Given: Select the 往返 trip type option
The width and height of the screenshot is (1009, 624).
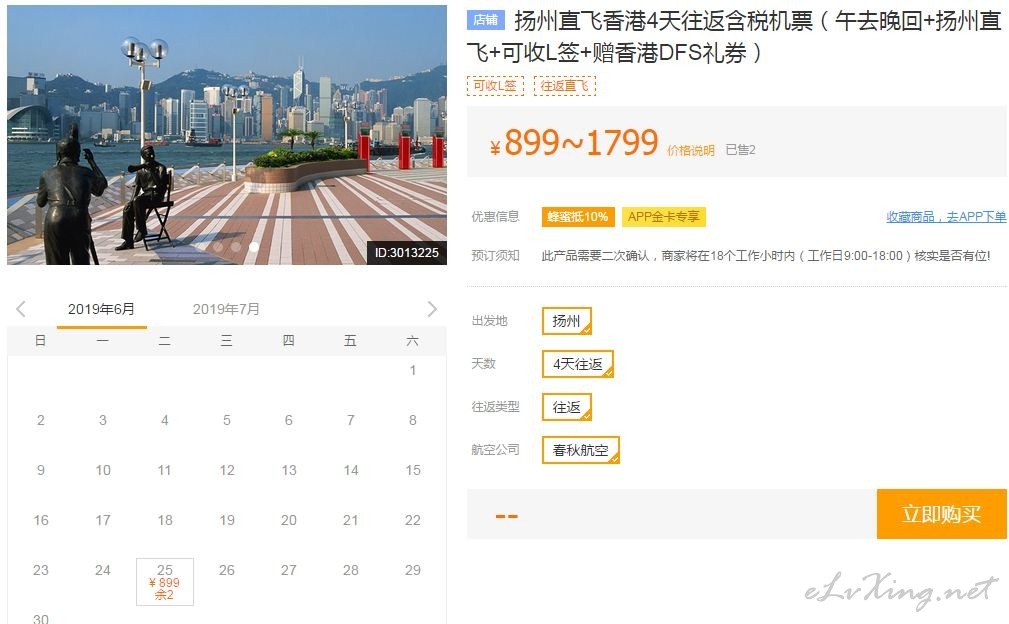Looking at the screenshot, I should pyautogui.click(x=566, y=407).
